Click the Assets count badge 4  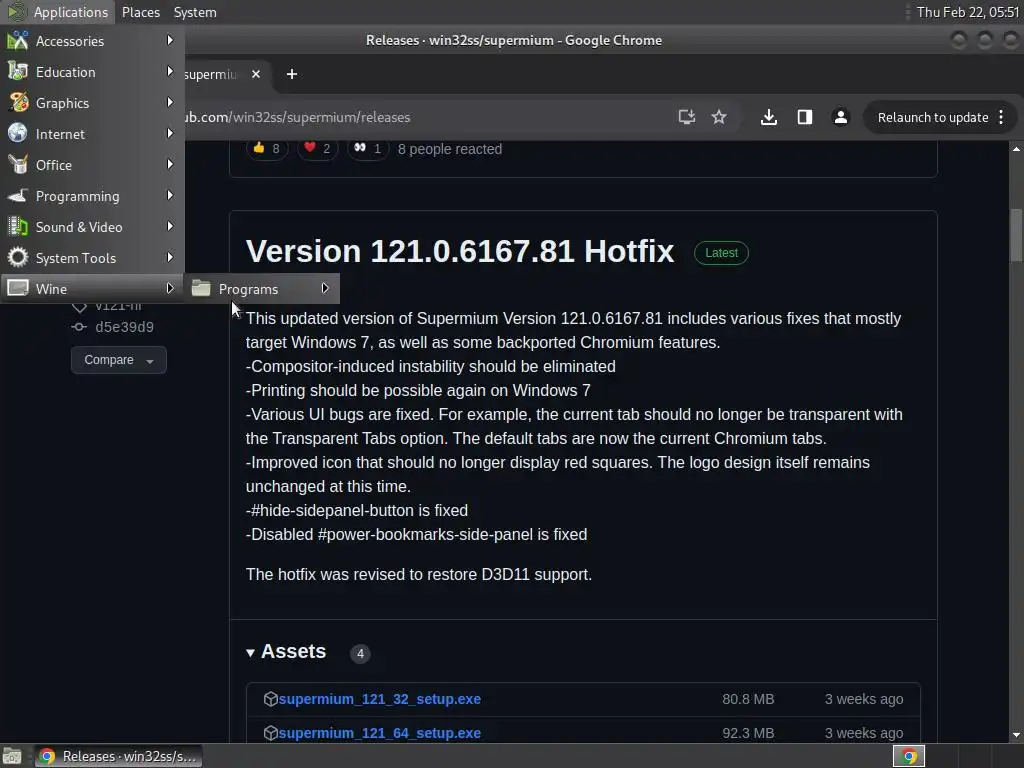[x=360, y=653]
